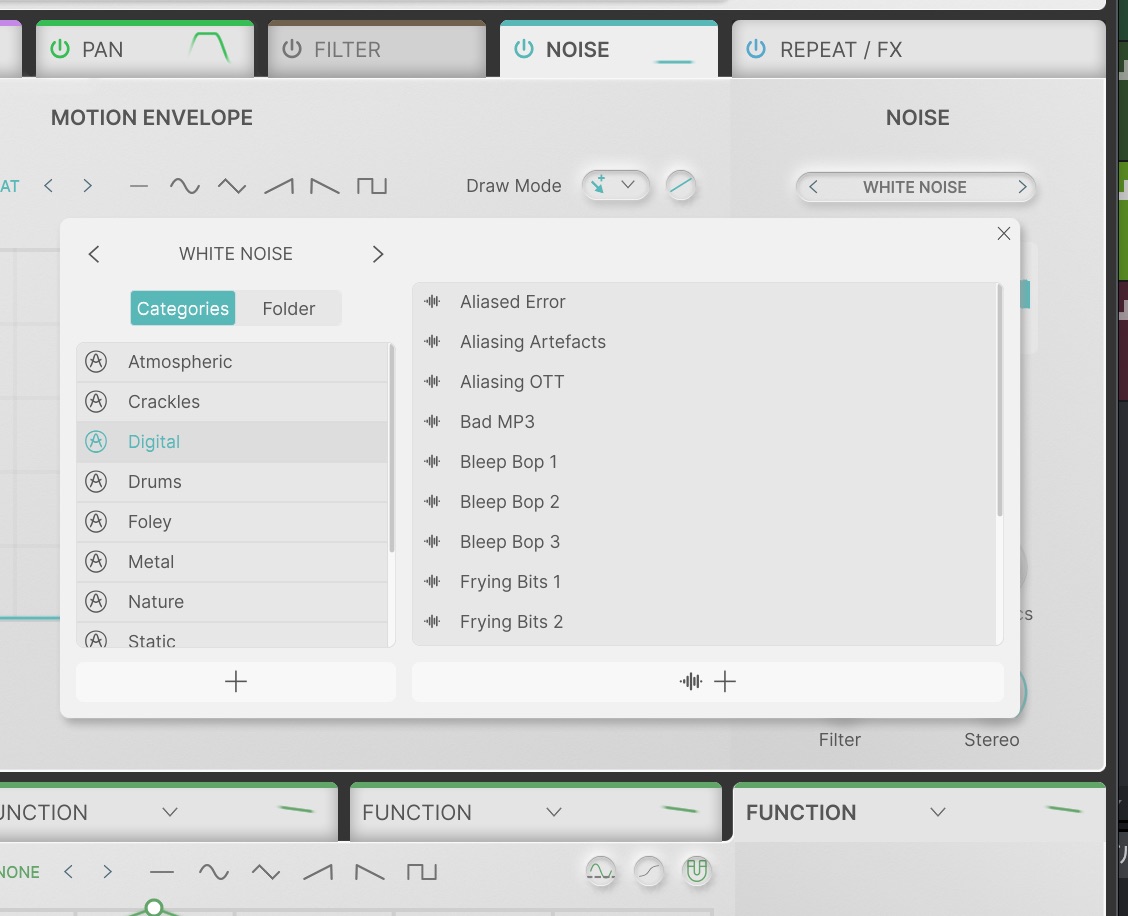This screenshot has width=1128, height=916.
Task: Add a new sample with waveform plus button
Action: [x=707, y=682]
